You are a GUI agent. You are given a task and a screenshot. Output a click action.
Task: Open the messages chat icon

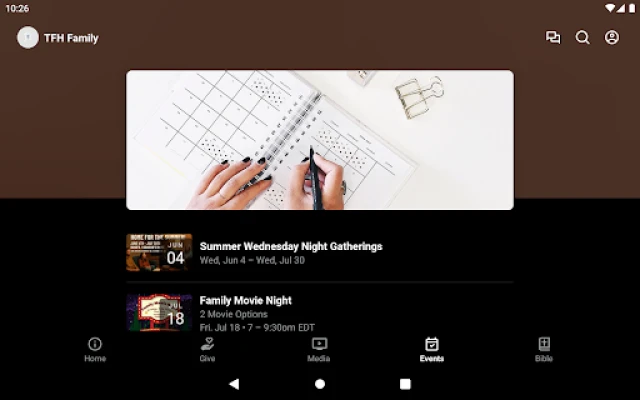pos(553,38)
